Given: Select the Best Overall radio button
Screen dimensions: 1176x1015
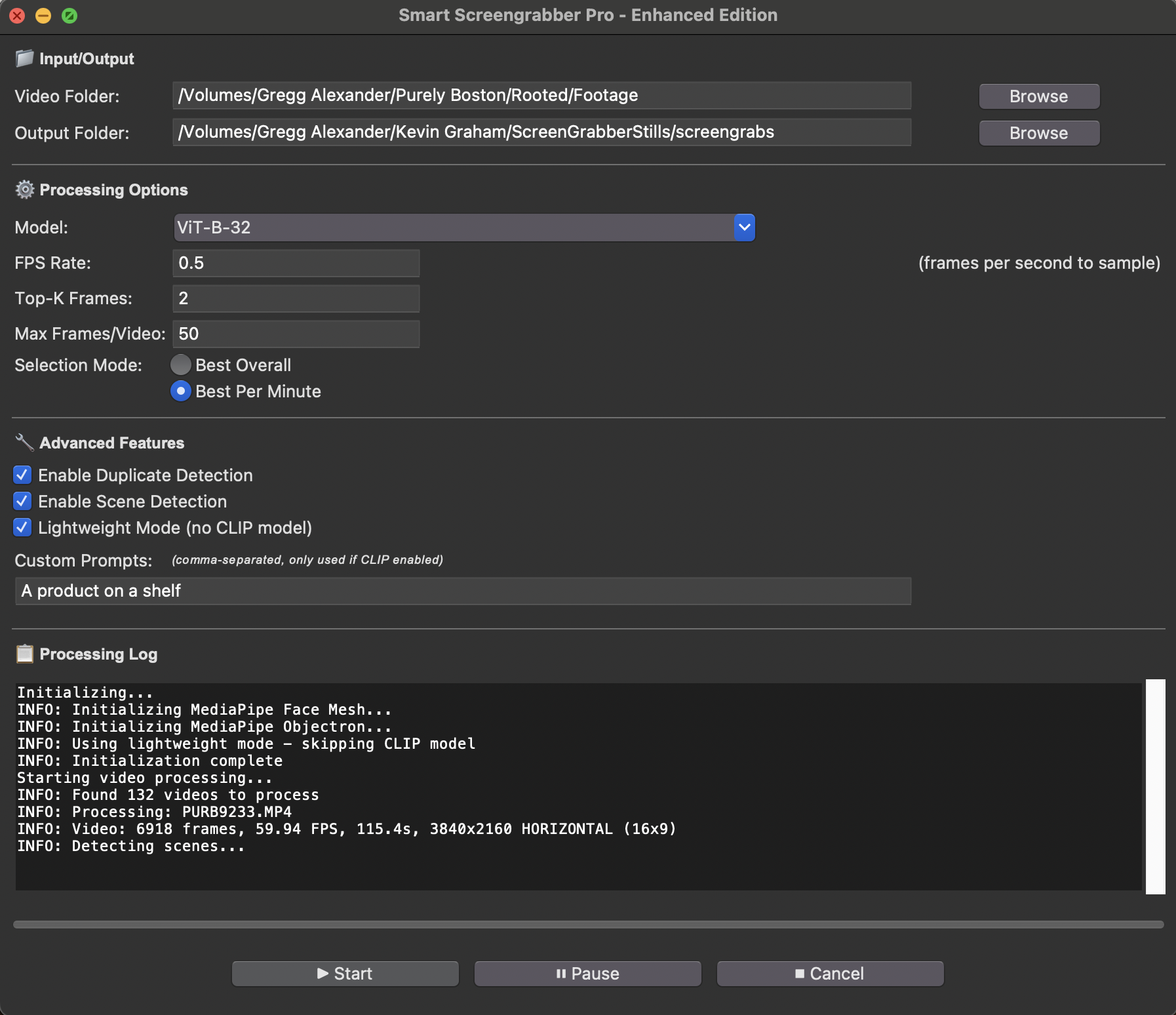Looking at the screenshot, I should click(x=181, y=365).
